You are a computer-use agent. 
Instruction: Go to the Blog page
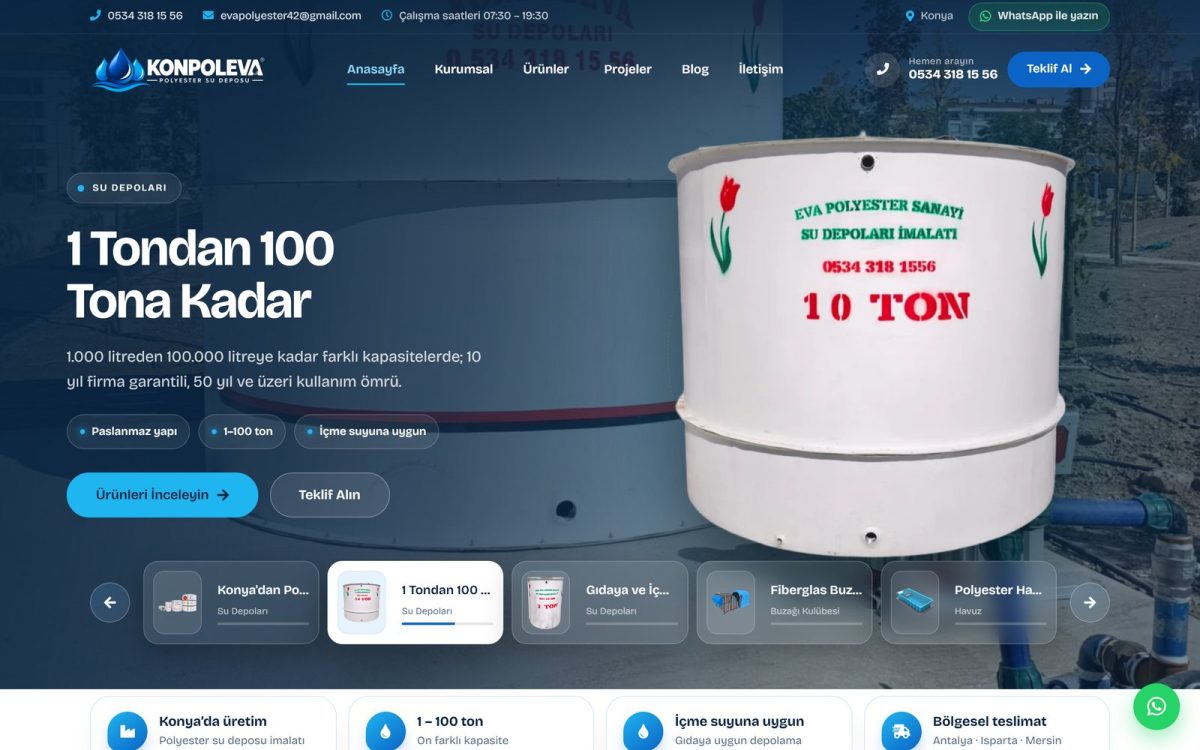tap(695, 69)
